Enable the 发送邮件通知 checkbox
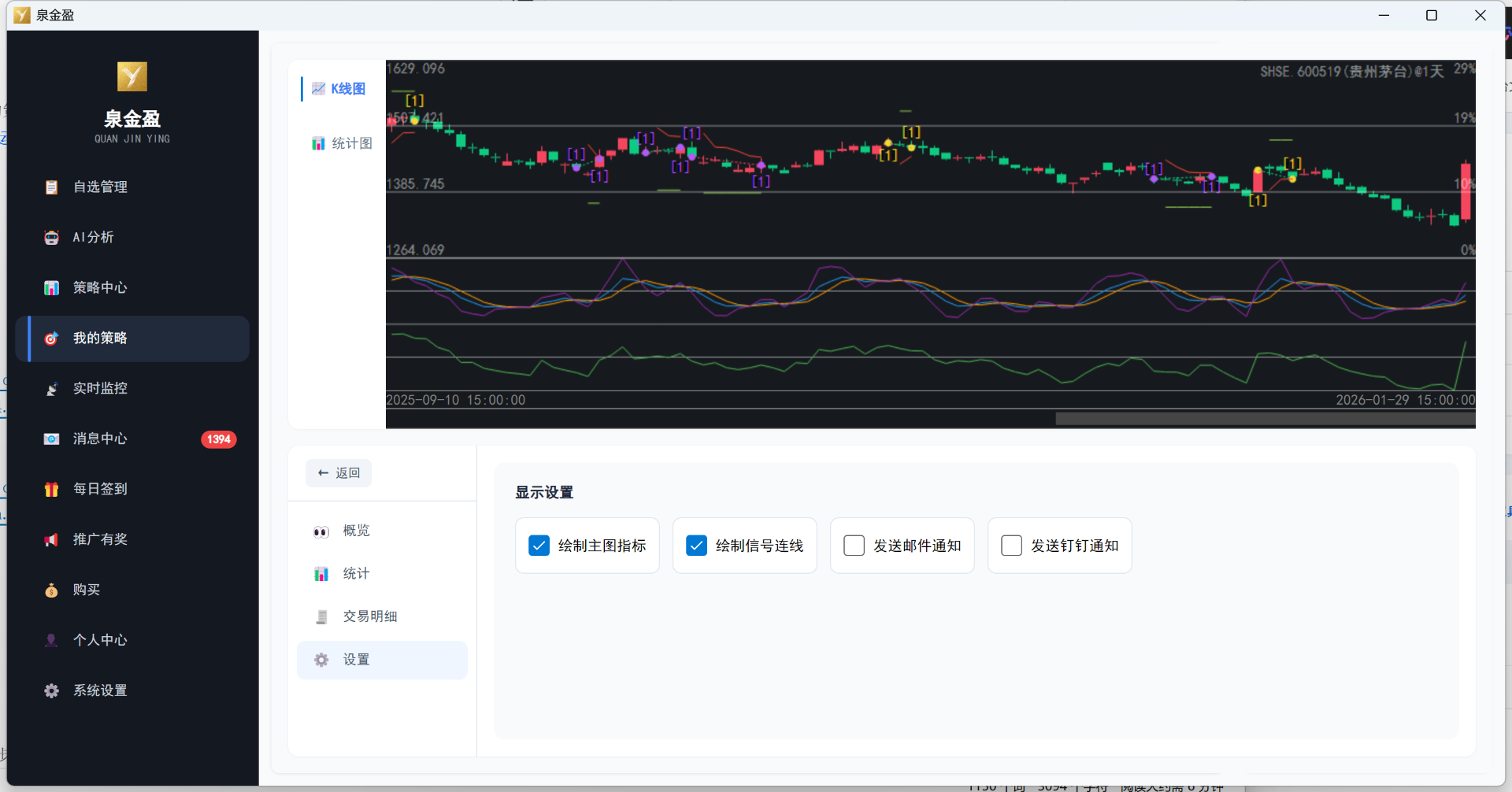This screenshot has width=1512, height=792. pos(854,546)
